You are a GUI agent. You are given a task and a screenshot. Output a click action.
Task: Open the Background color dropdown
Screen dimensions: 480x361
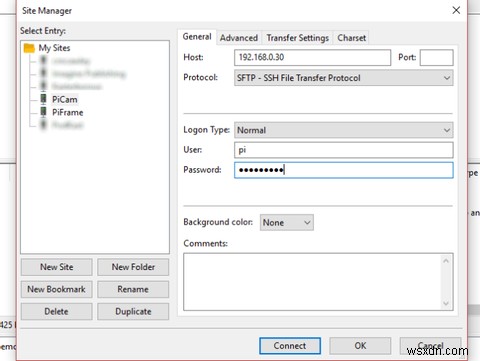pos(287,223)
